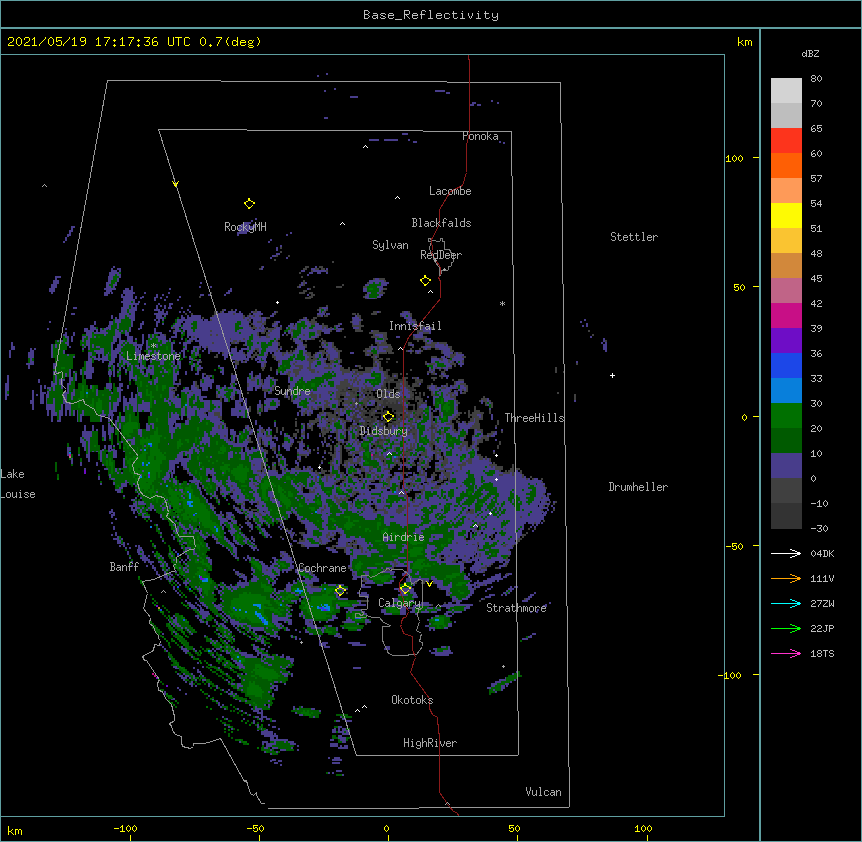
Task: Click the yellow station marker near RockyMH
Action: tap(249, 204)
